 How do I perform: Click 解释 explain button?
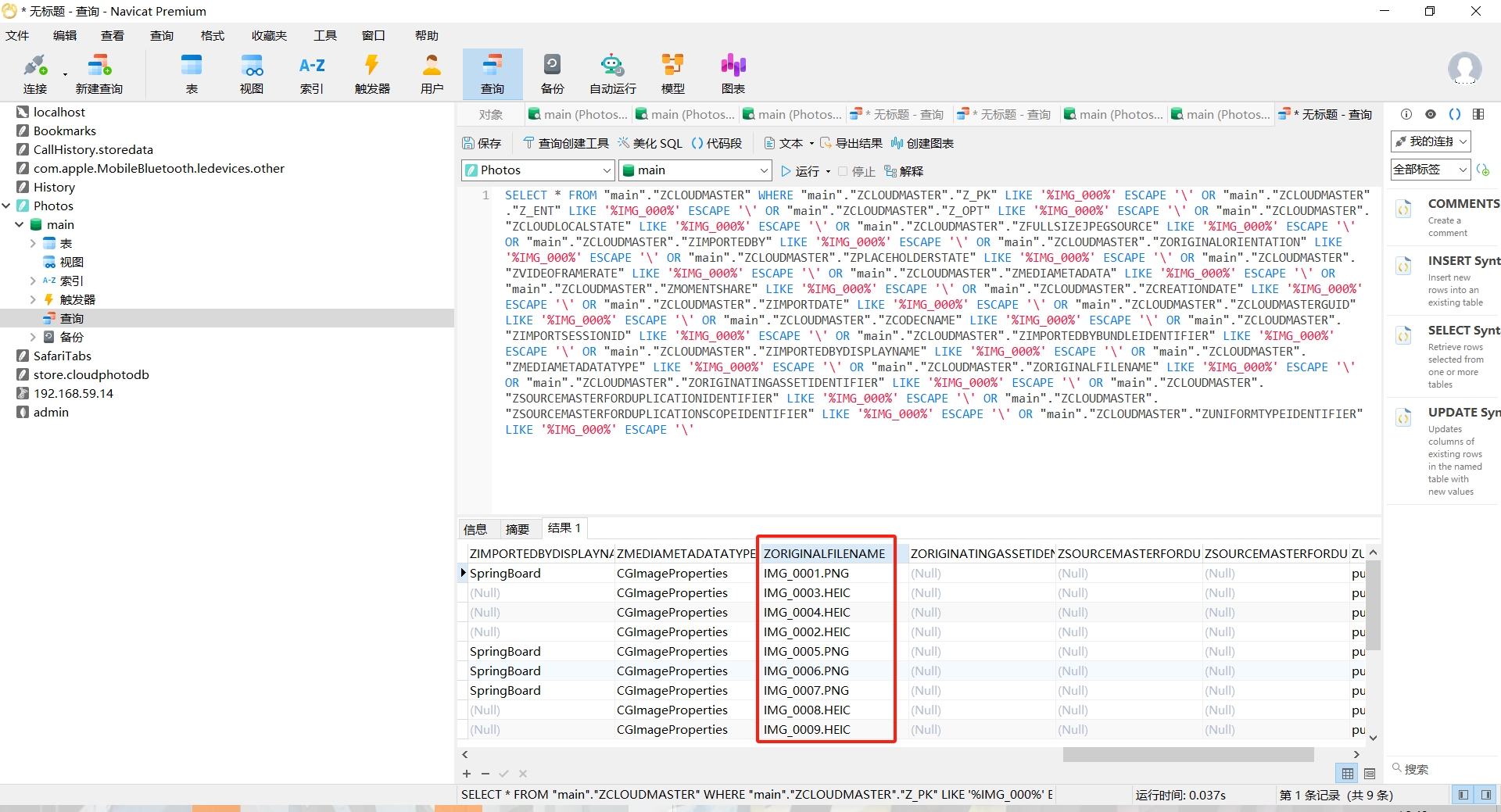(904, 171)
